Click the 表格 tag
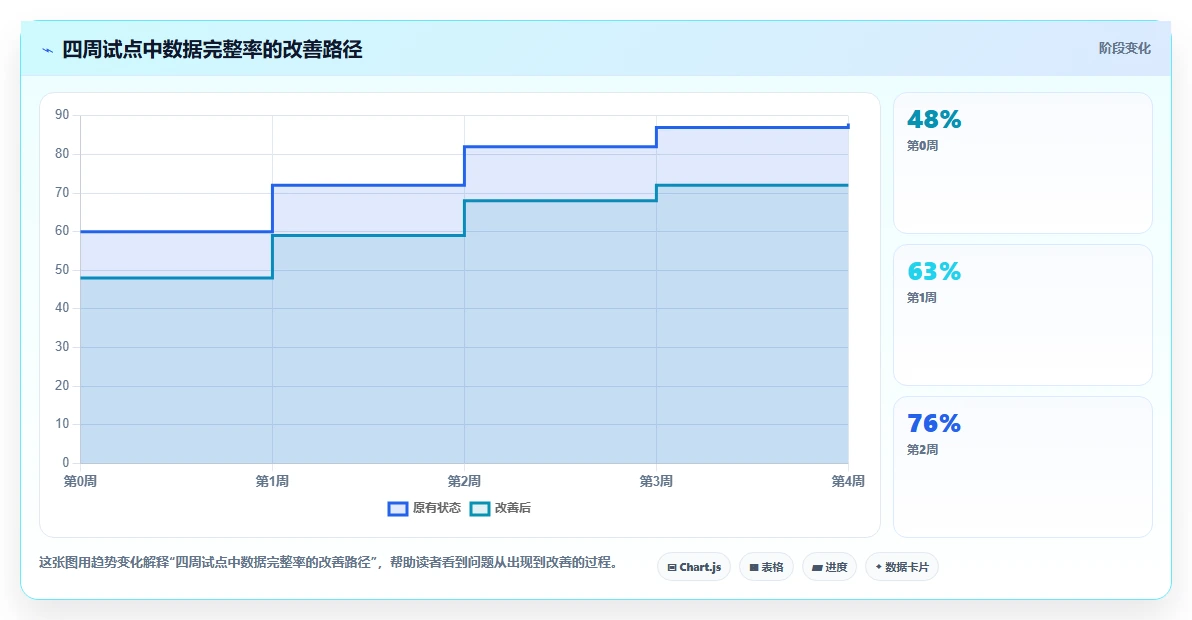This screenshot has width=1192, height=620. 766,567
